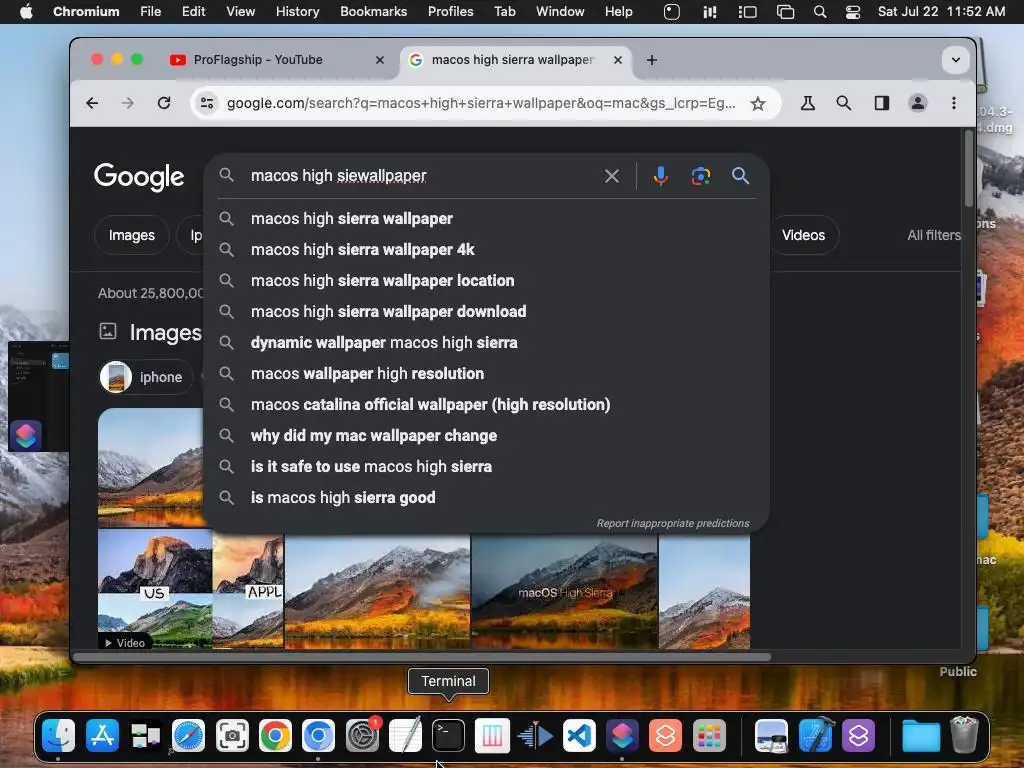Switch to ProFlagship - YouTube tab

(276, 60)
